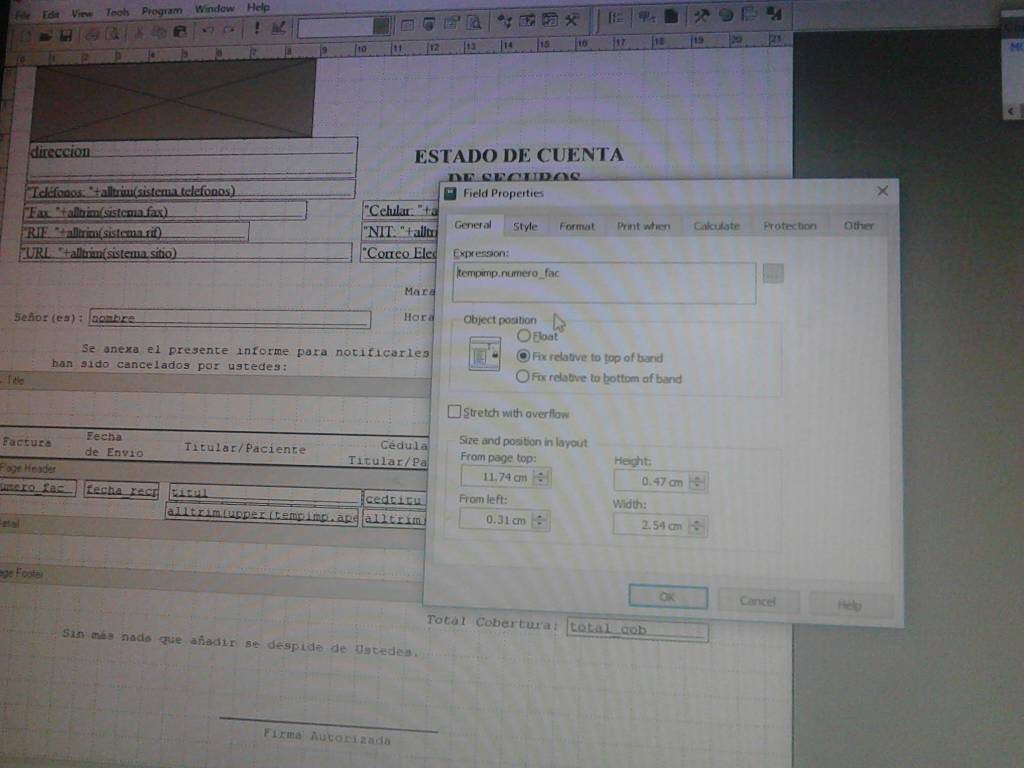
Task: Open the Properties window toolbar icon
Action: pyautogui.click(x=451, y=24)
